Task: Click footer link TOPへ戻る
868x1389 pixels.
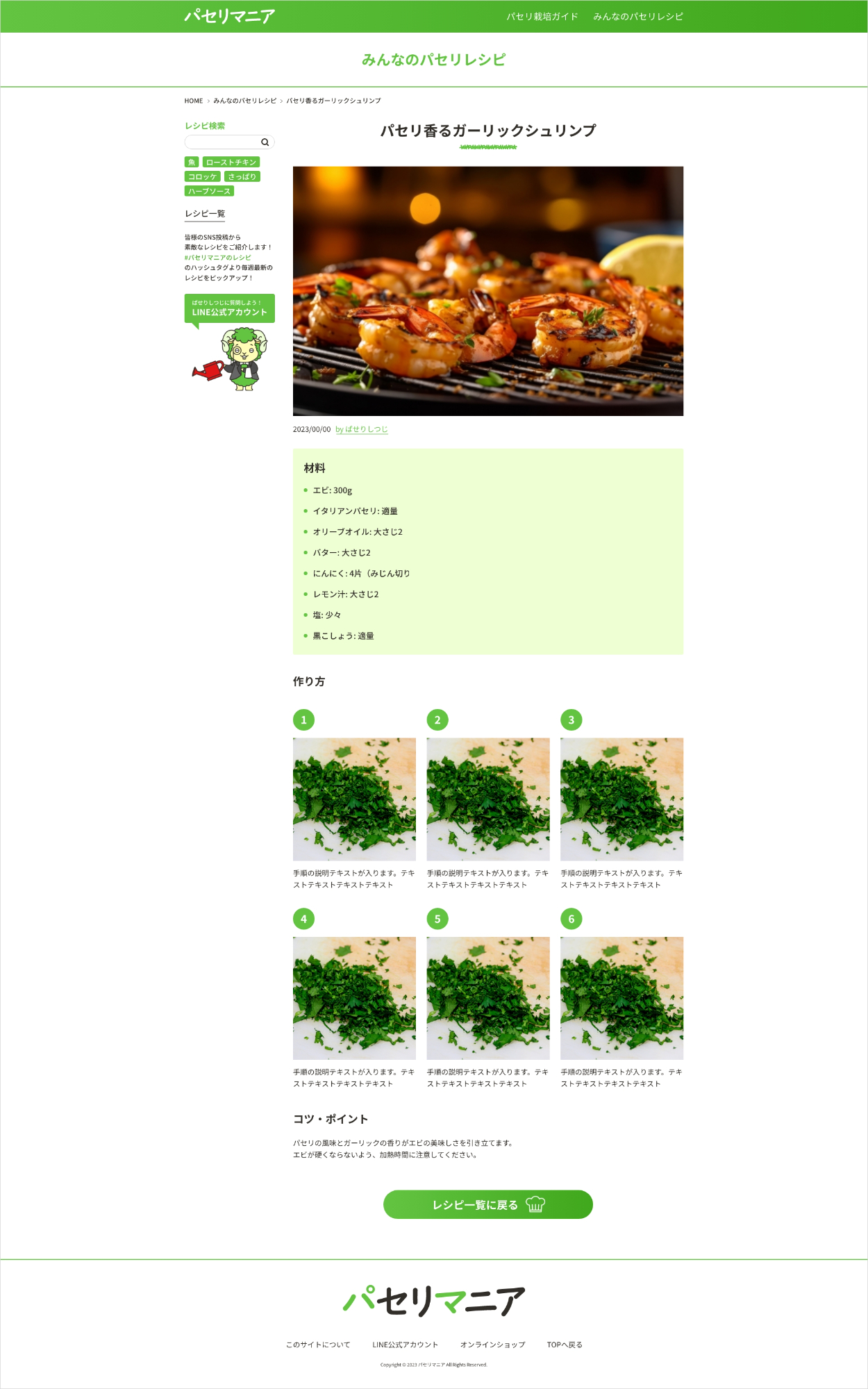Action: coord(565,1345)
